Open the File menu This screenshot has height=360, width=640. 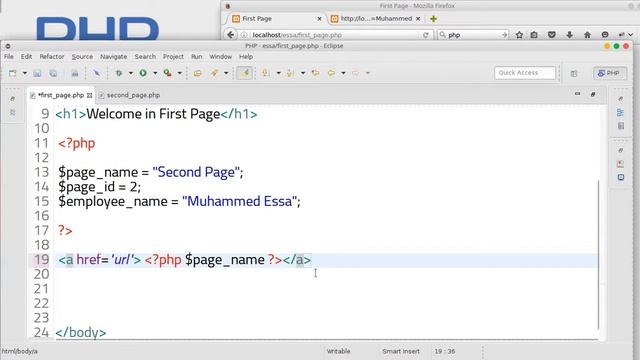[x=9, y=57]
